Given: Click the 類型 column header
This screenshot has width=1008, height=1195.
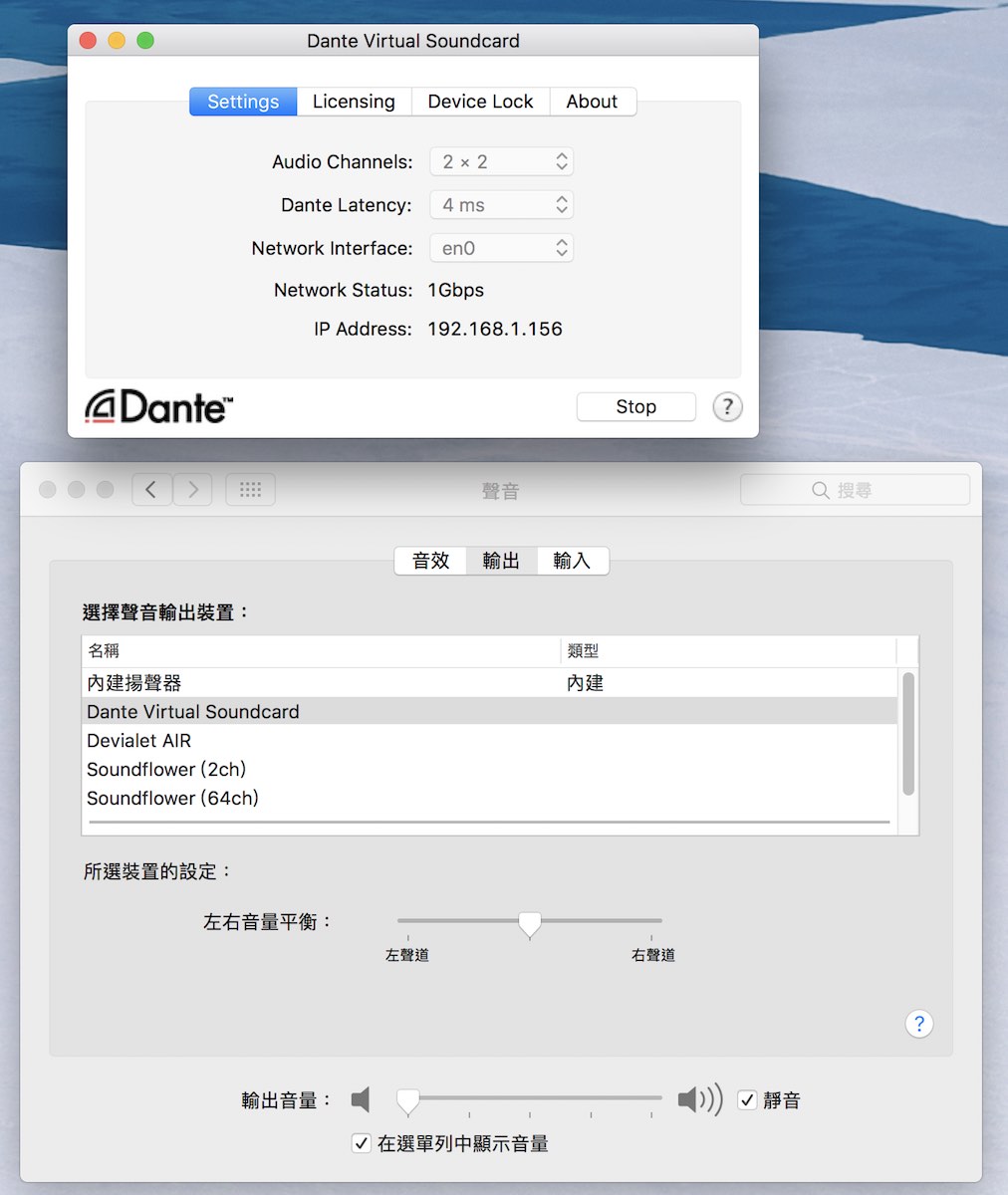Looking at the screenshot, I should click(729, 651).
